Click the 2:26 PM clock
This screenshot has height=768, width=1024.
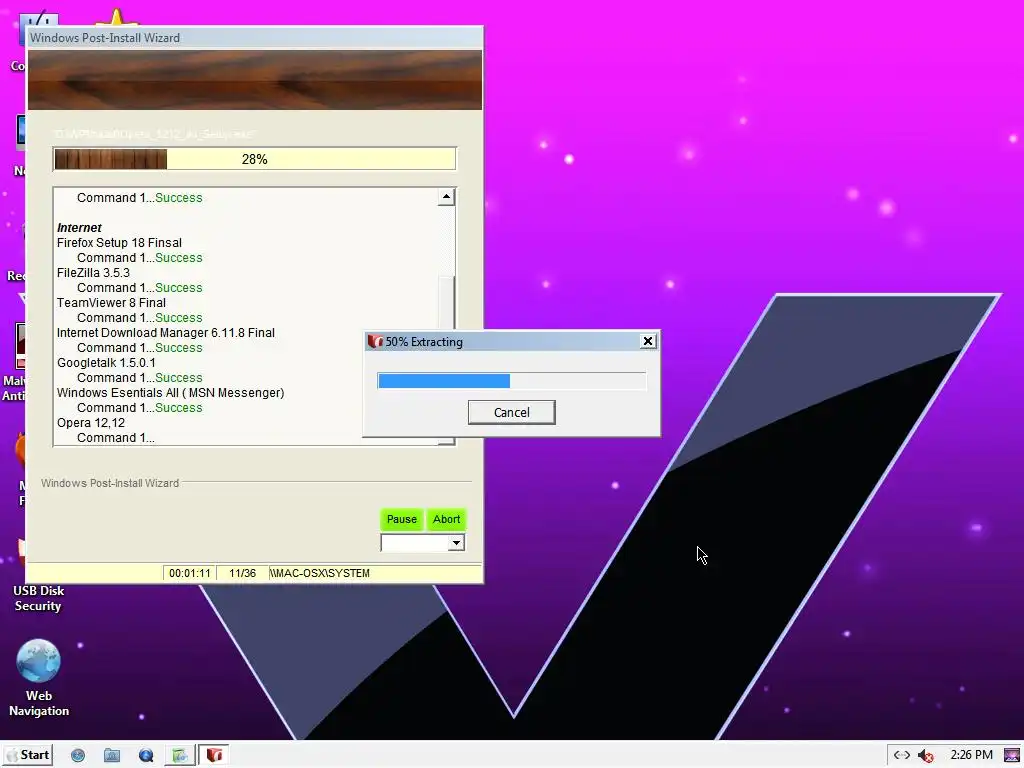(971, 755)
